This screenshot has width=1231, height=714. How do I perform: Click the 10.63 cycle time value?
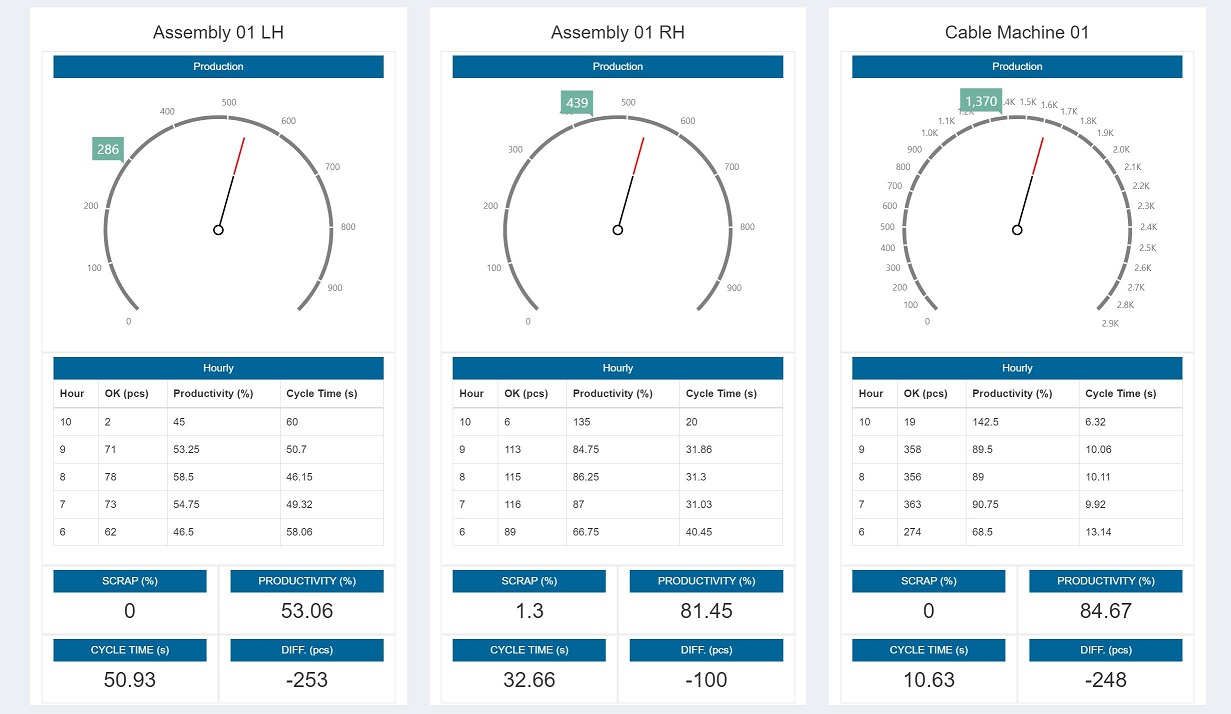coord(928,680)
